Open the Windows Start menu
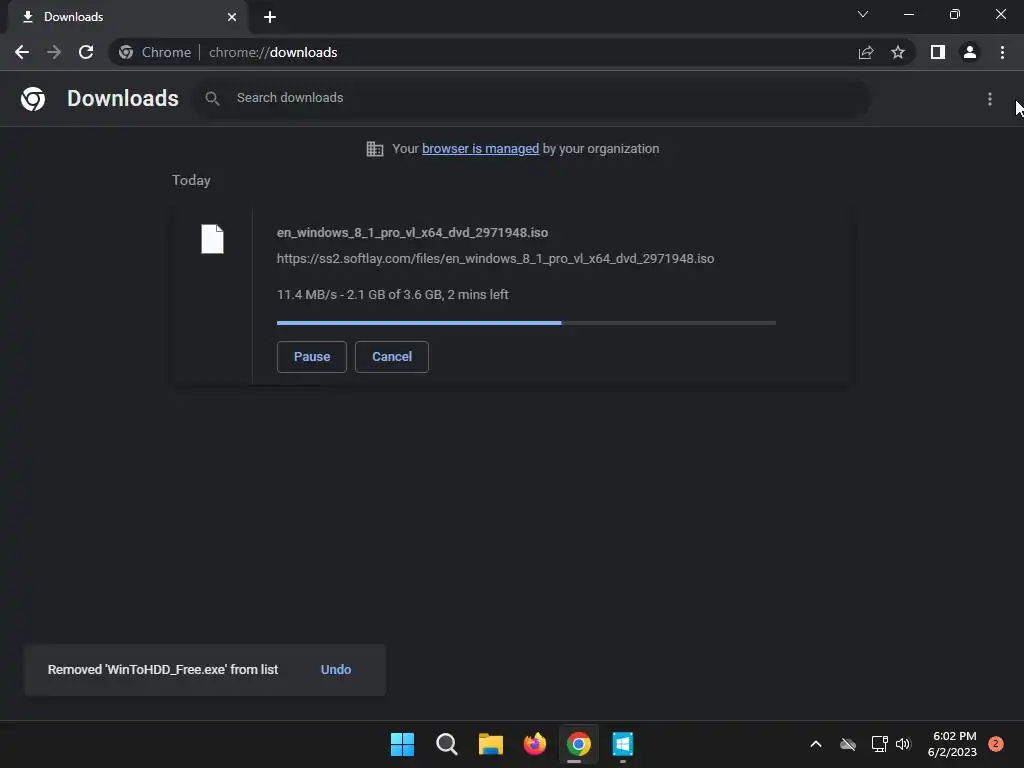Viewport: 1024px width, 768px height. pyautogui.click(x=402, y=744)
